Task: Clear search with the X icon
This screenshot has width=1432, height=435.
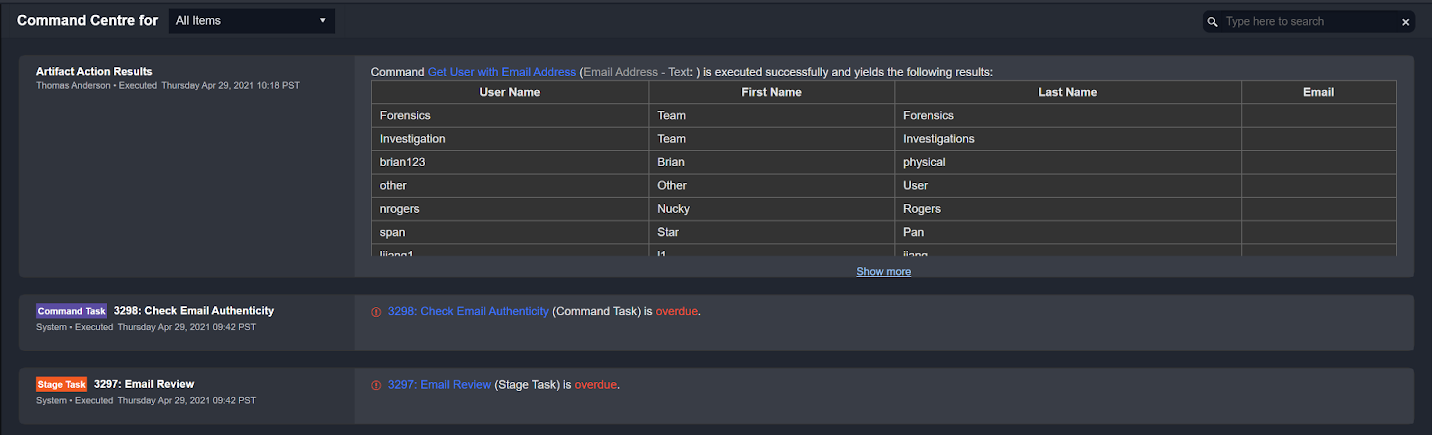Action: (1405, 22)
